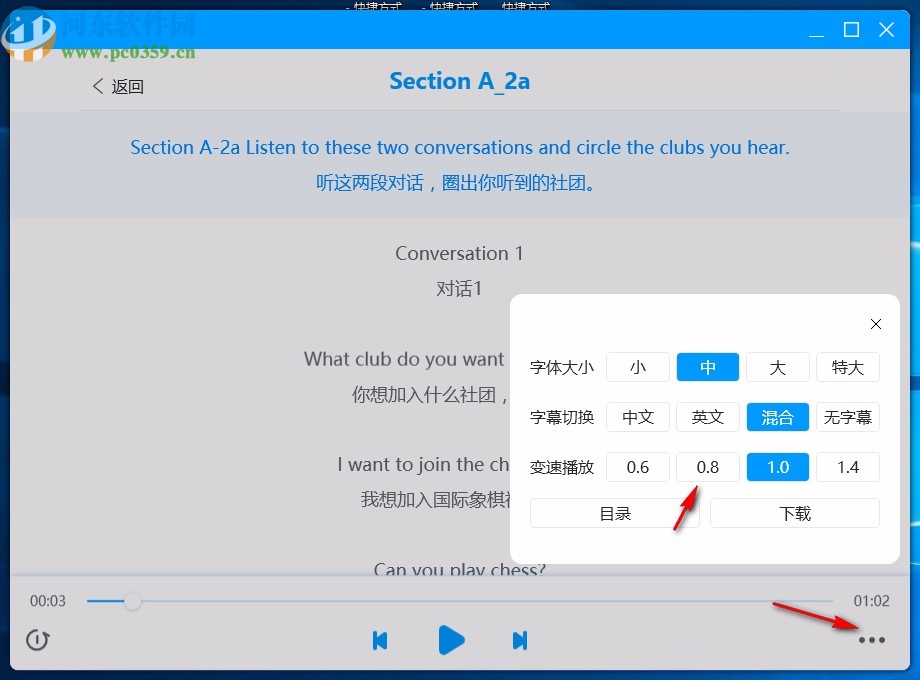Switch subtitles to 中文
Screen dimensions: 920x680
[637, 417]
